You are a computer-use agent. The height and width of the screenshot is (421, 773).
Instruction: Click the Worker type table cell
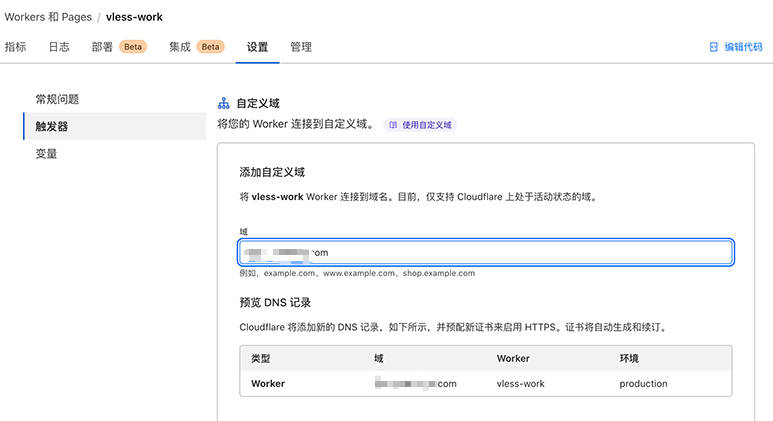coord(268,384)
